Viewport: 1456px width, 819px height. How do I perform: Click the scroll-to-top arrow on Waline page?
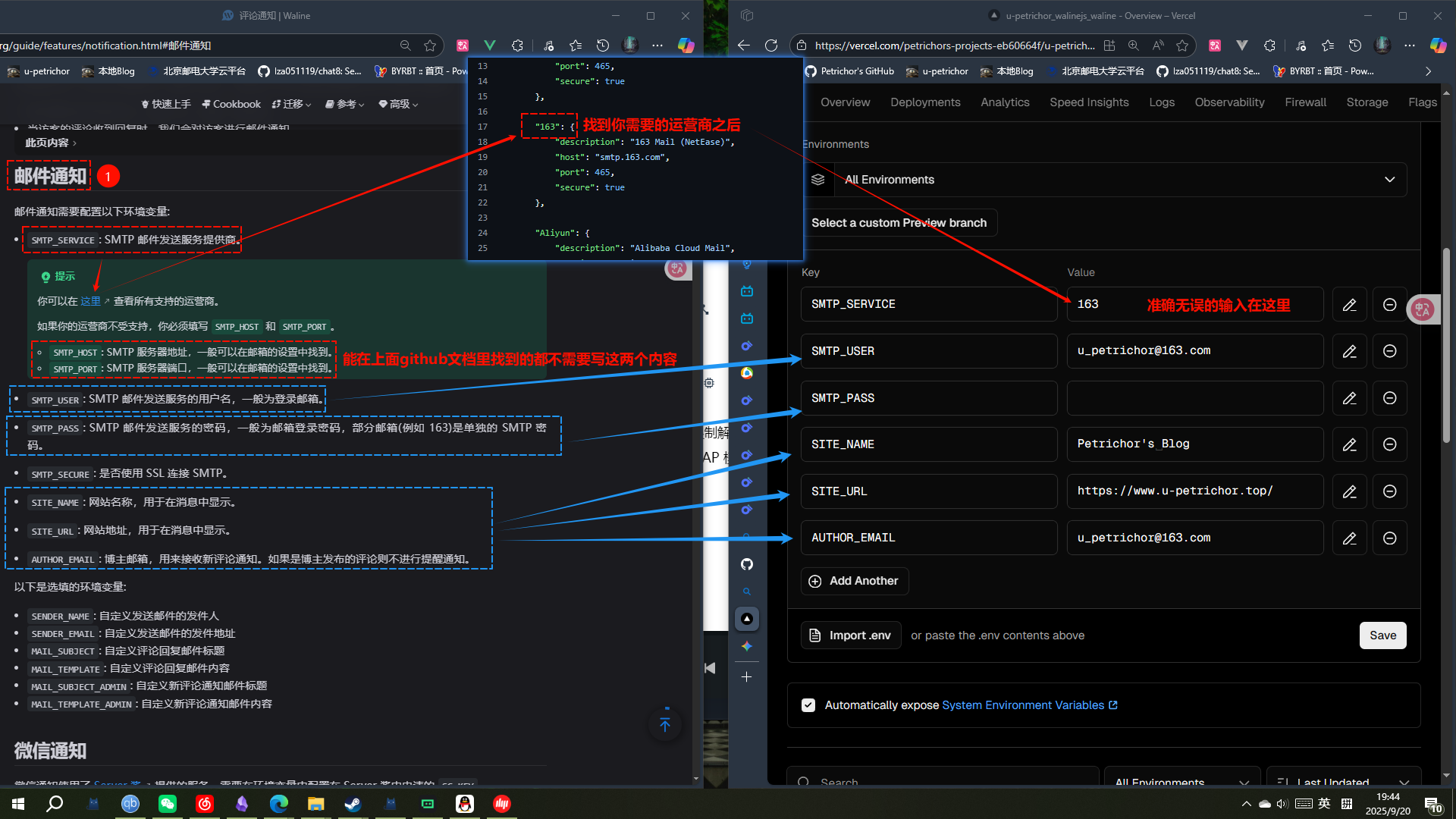coord(665,725)
